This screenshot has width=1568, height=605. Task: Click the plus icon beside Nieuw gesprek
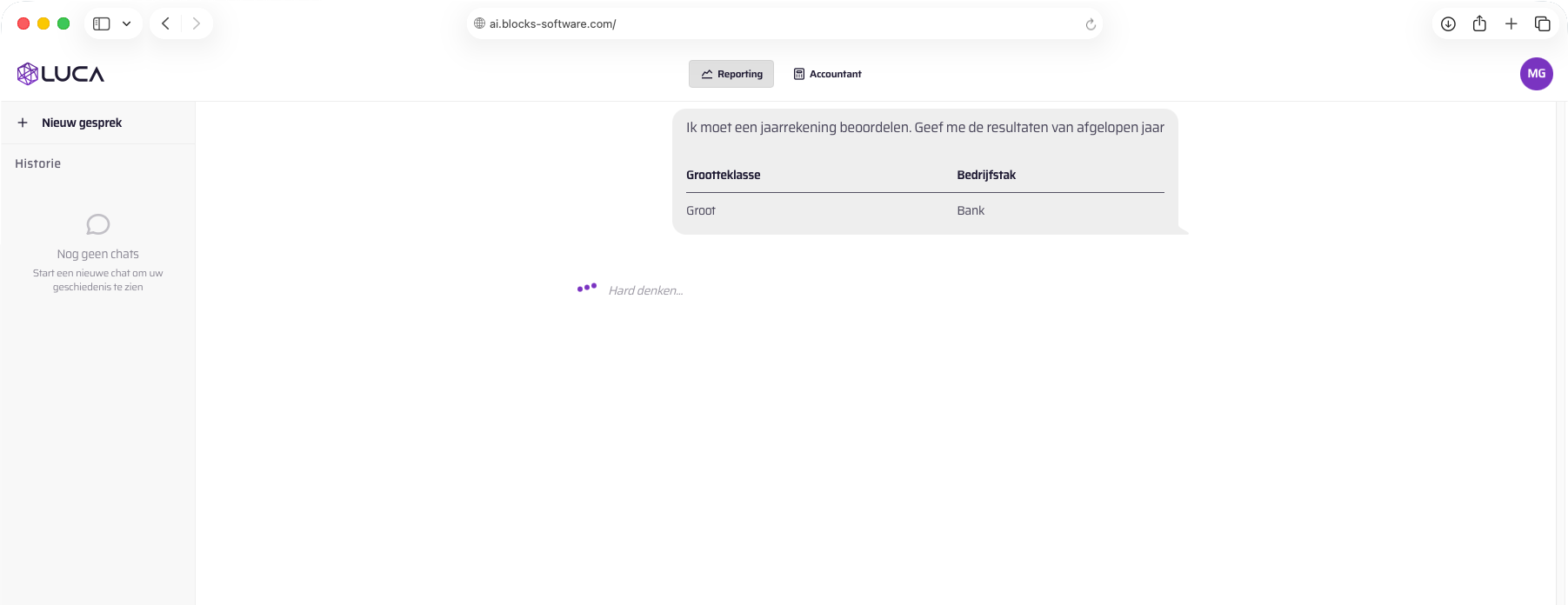coord(23,123)
